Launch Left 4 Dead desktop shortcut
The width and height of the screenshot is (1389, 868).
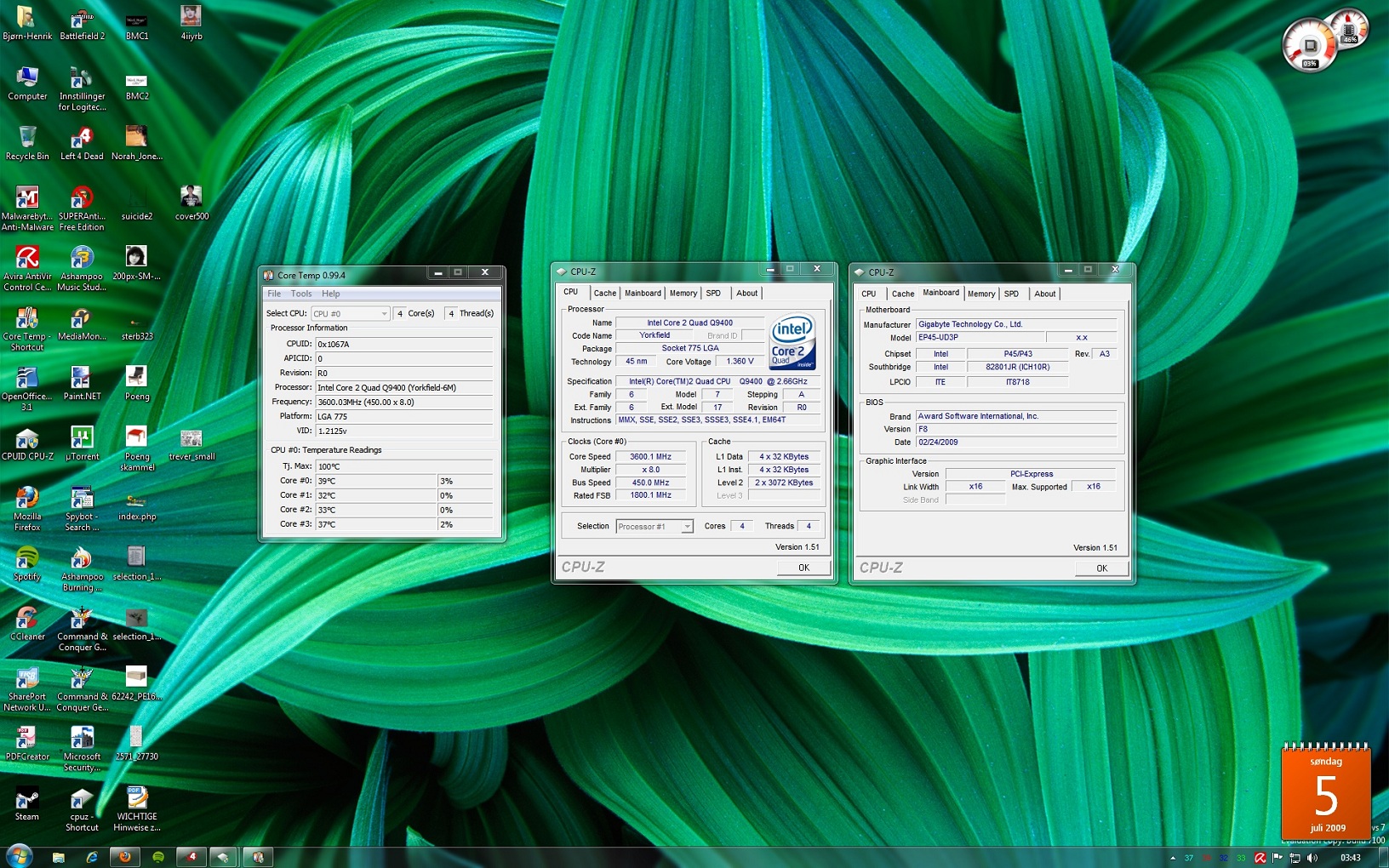[x=82, y=143]
